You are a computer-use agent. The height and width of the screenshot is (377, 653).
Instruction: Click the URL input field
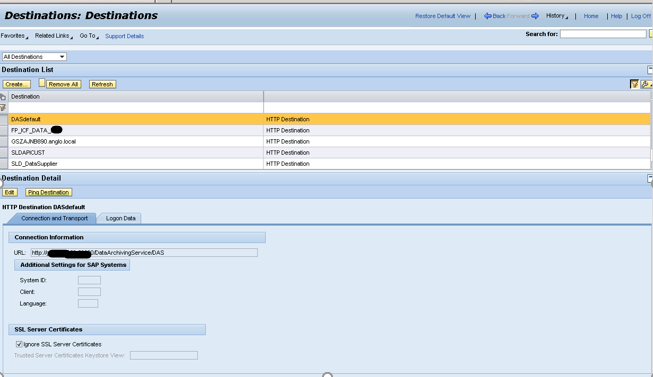(x=144, y=252)
